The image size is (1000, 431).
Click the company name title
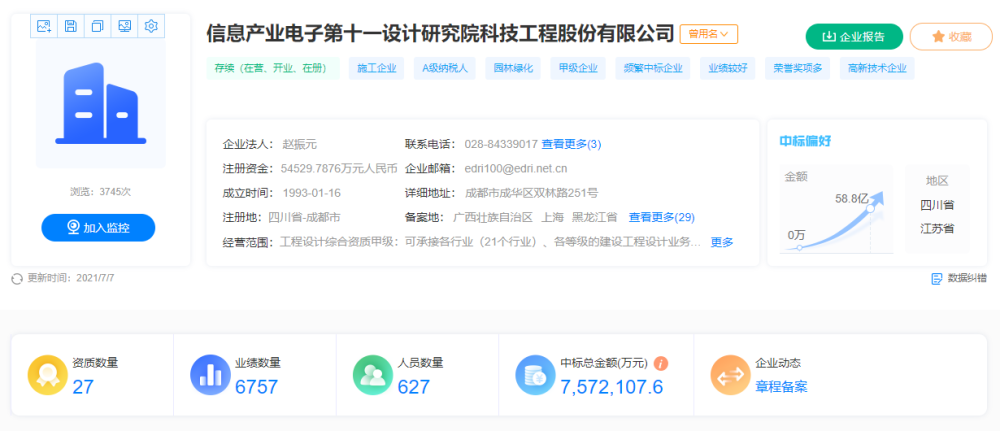(440, 33)
